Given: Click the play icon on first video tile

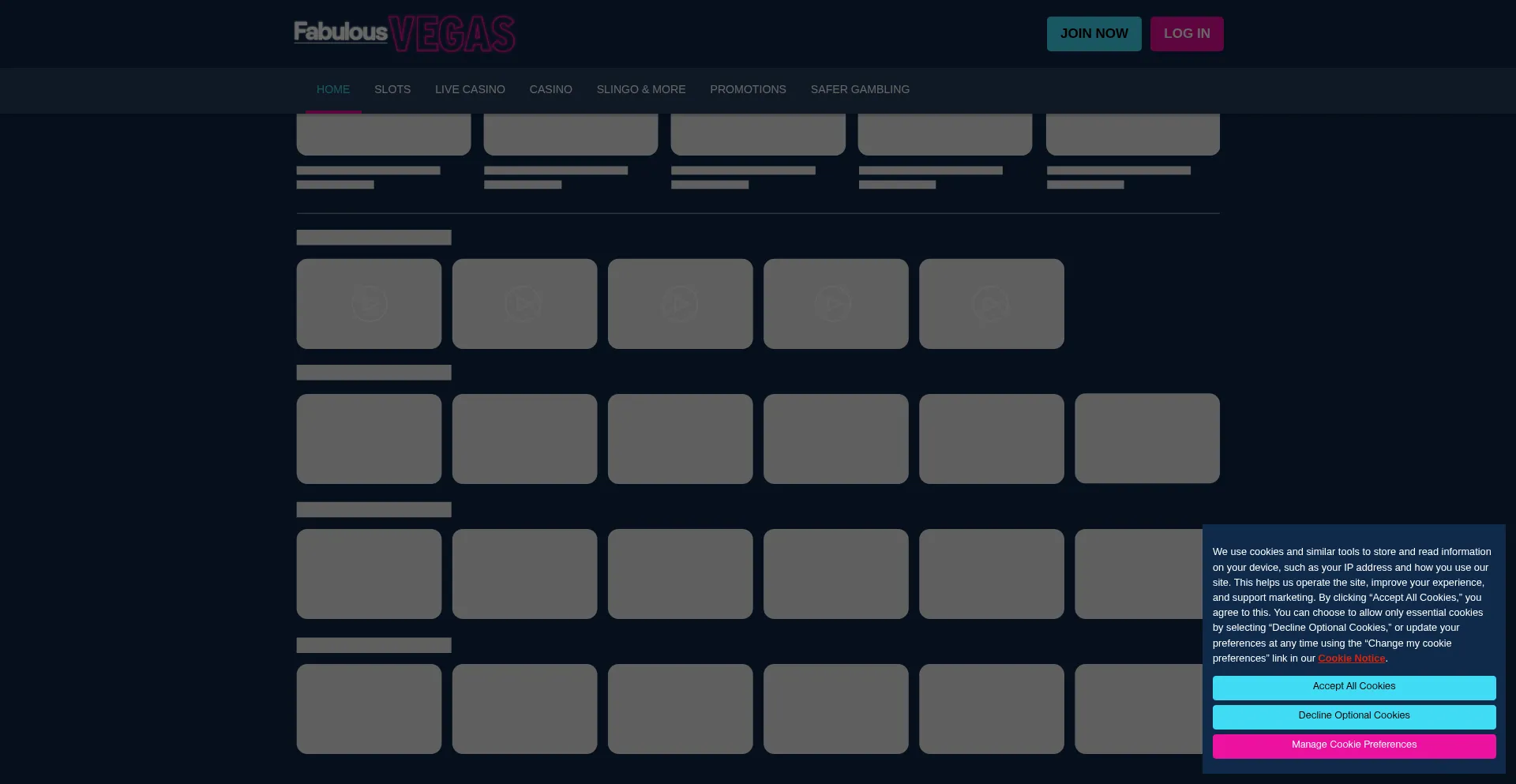Looking at the screenshot, I should coord(369,304).
